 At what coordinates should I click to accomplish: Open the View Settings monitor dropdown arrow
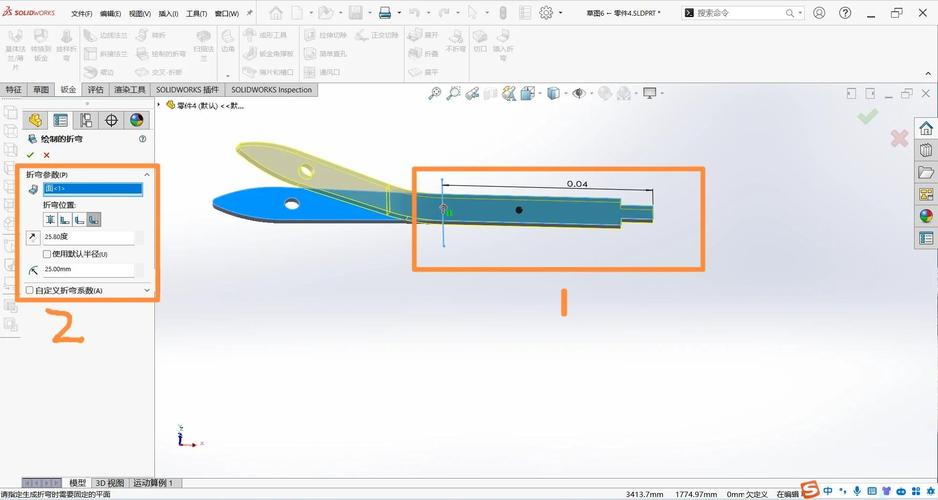click(662, 93)
